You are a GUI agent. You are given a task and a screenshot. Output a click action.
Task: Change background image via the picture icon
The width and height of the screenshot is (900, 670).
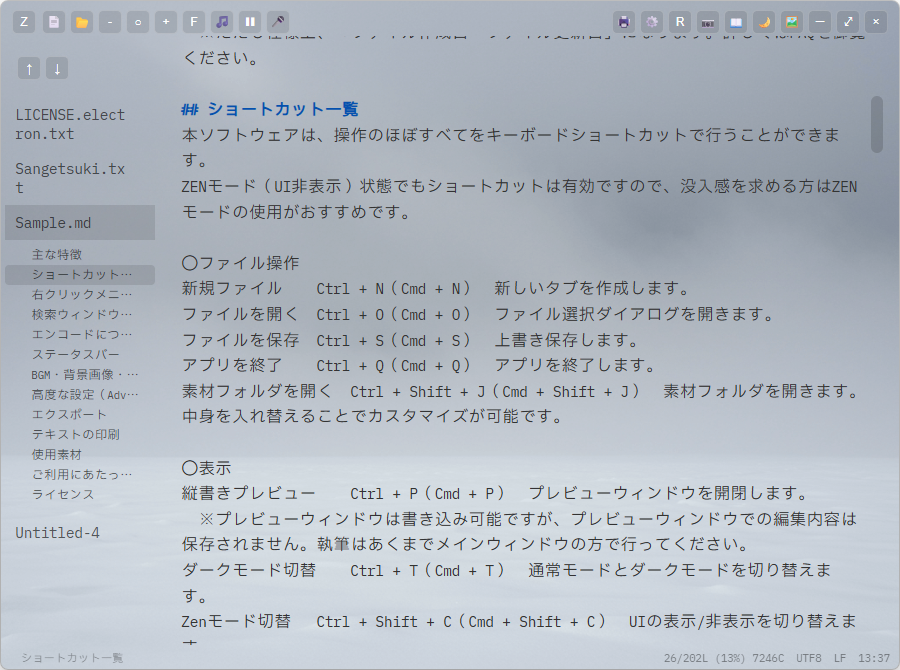pyautogui.click(x=791, y=21)
